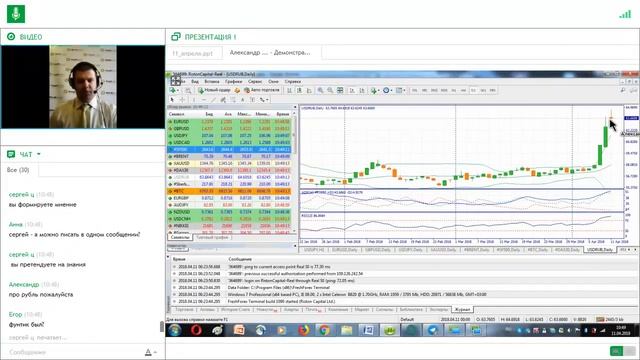
Task: Select candlestick chart display icon
Action: point(299,90)
